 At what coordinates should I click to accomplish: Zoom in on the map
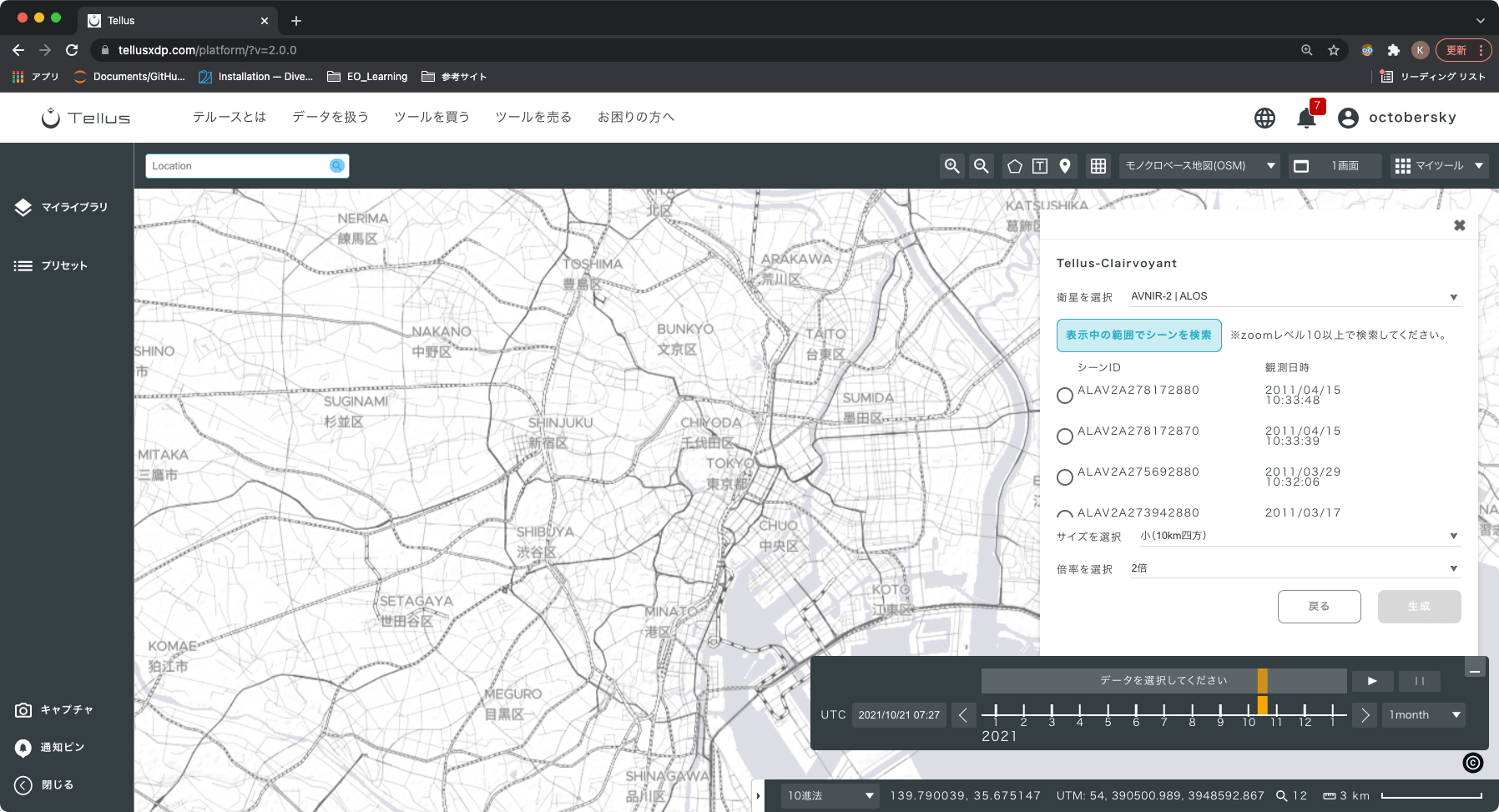(951, 166)
